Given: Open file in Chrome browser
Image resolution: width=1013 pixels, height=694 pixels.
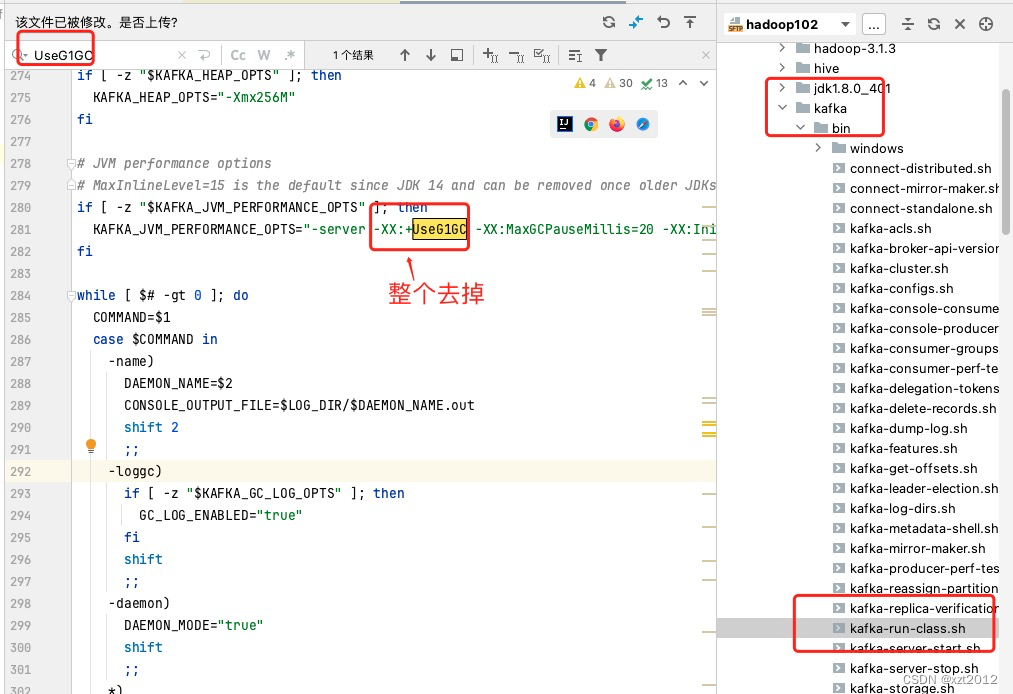Looking at the screenshot, I should click(590, 124).
